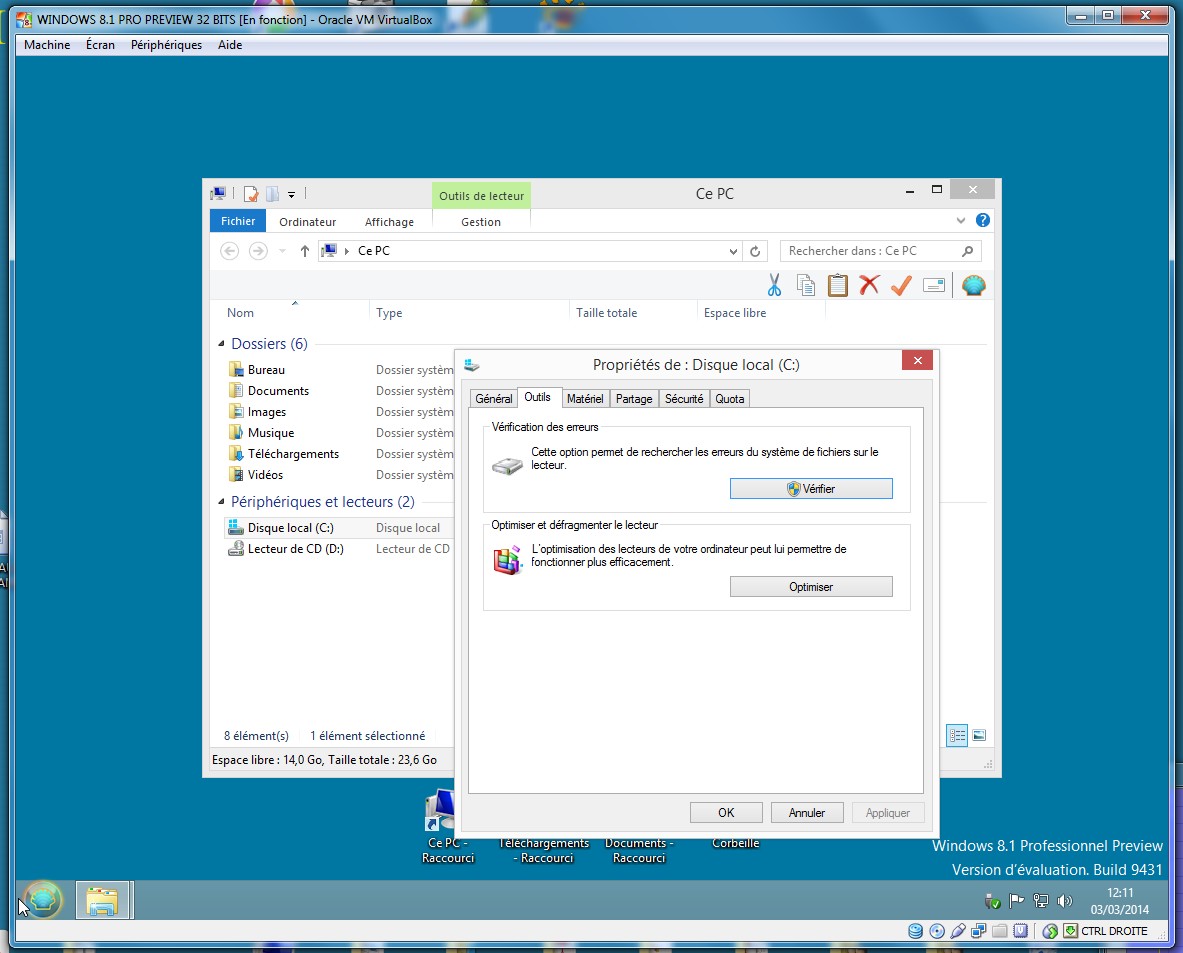Open the Start shell button on taskbar

click(x=43, y=899)
